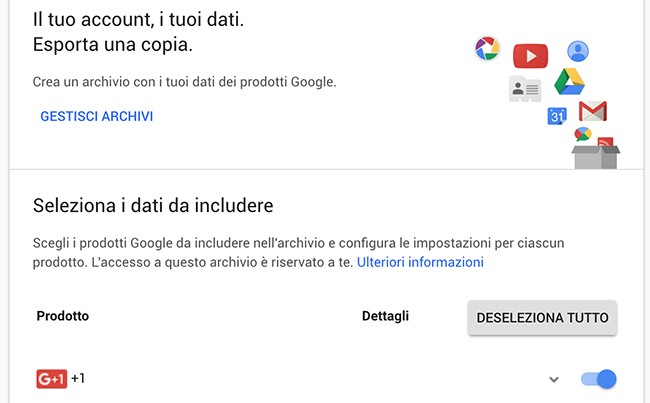Expand the +1 details chevron

[x=553, y=379]
